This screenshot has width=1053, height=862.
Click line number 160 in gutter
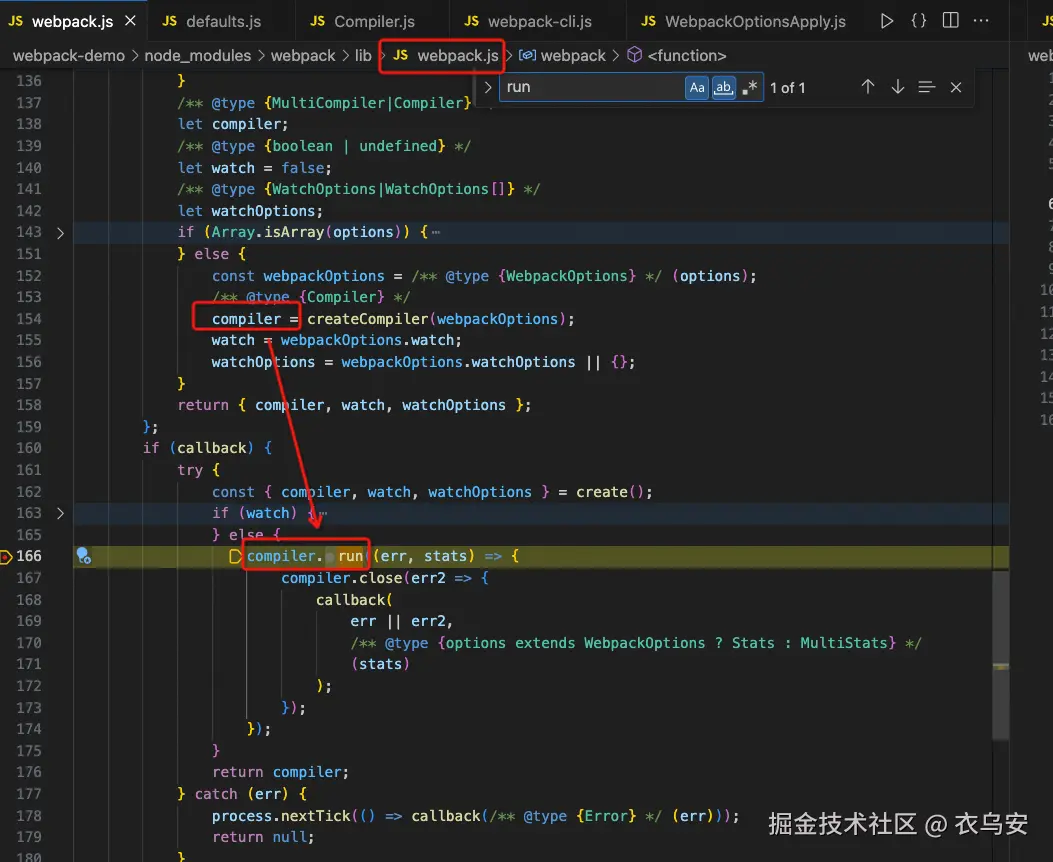coord(29,448)
